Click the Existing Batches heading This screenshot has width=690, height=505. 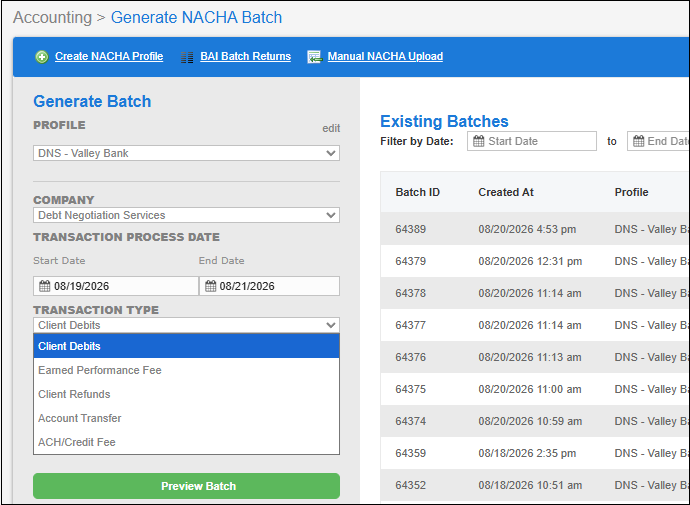click(444, 121)
